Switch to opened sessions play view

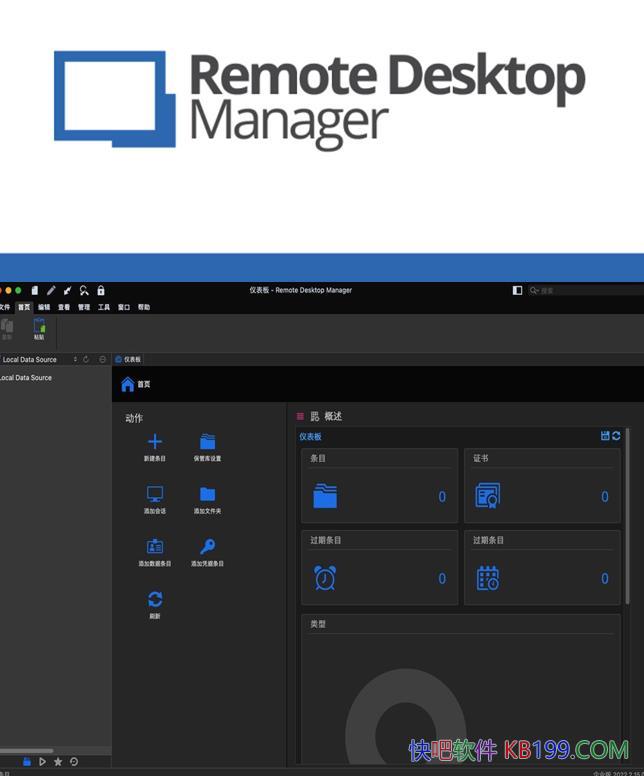coord(42,762)
